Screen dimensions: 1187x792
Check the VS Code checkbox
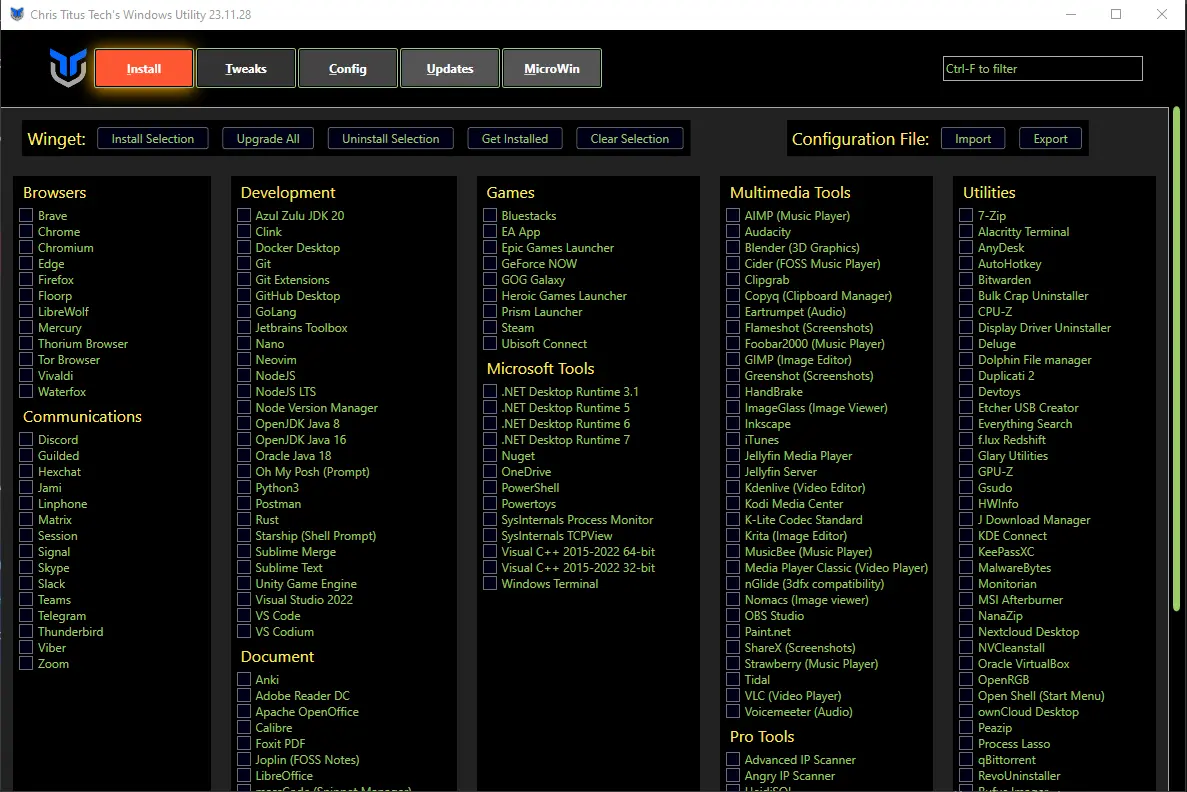[244, 616]
